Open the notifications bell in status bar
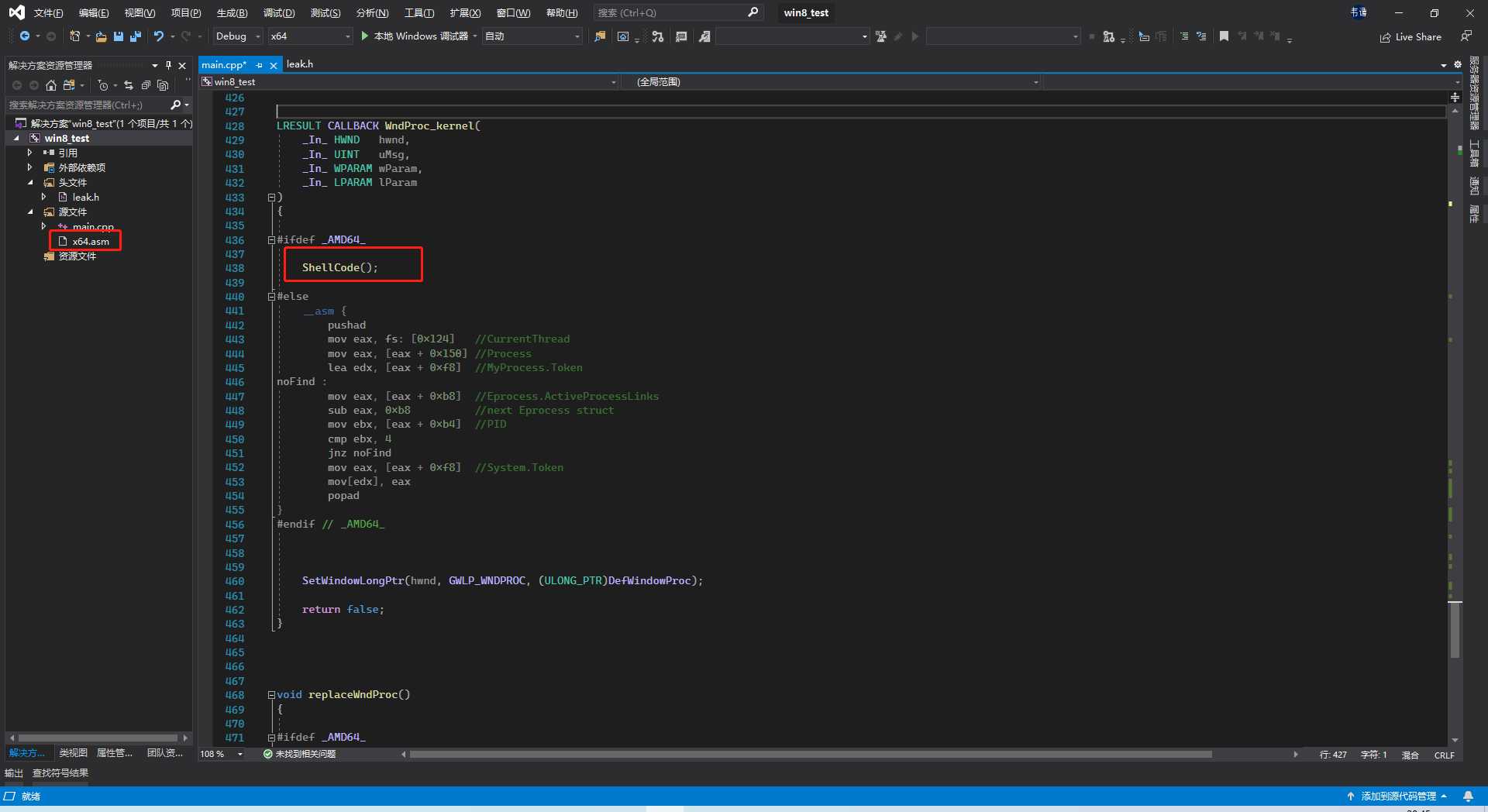Screen dimensions: 1488x812 tap(1468, 796)
